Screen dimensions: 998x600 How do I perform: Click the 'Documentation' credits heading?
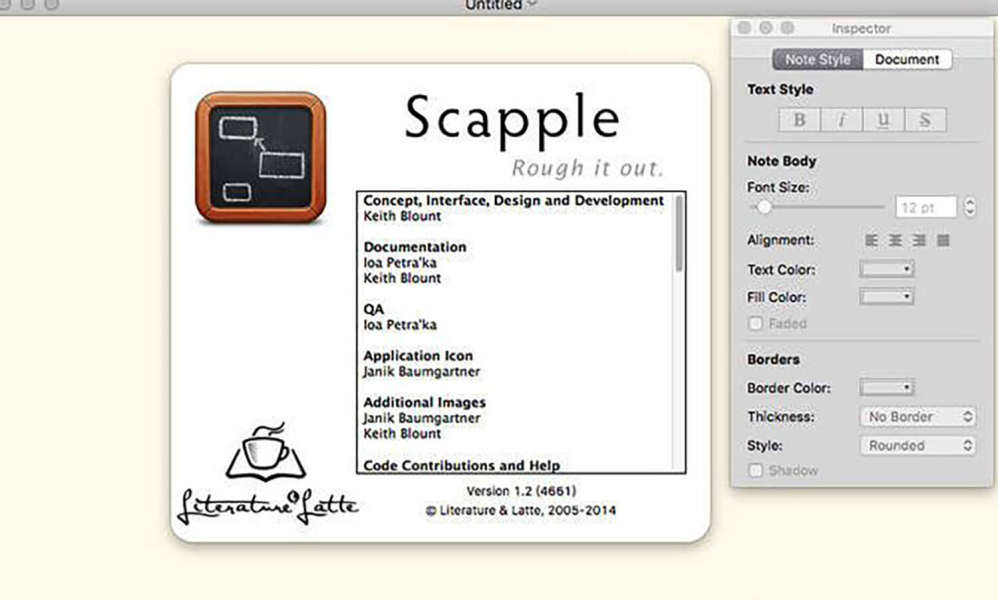click(x=414, y=247)
